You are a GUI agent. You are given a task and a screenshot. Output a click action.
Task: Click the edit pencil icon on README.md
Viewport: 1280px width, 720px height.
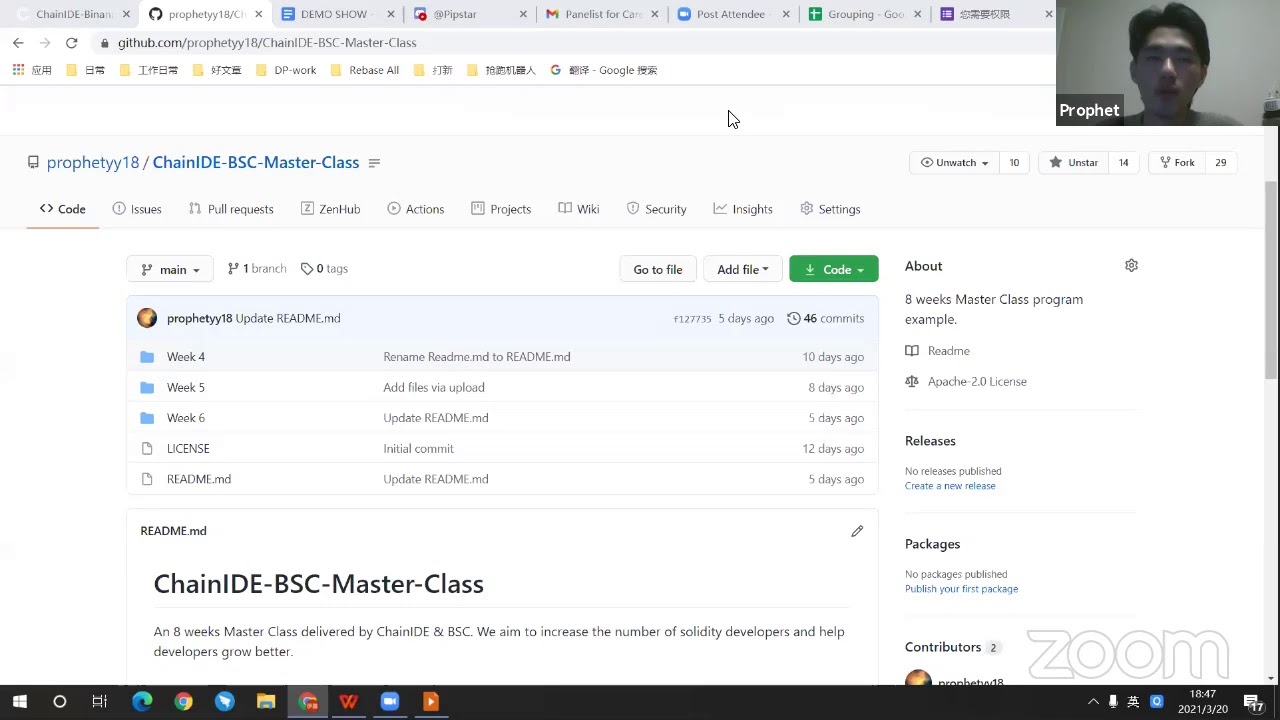[x=857, y=531]
